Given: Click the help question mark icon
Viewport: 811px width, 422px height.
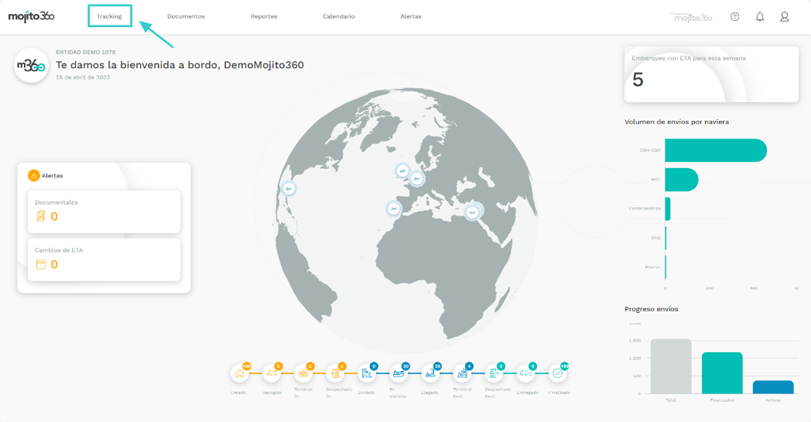Looking at the screenshot, I should coord(735,17).
